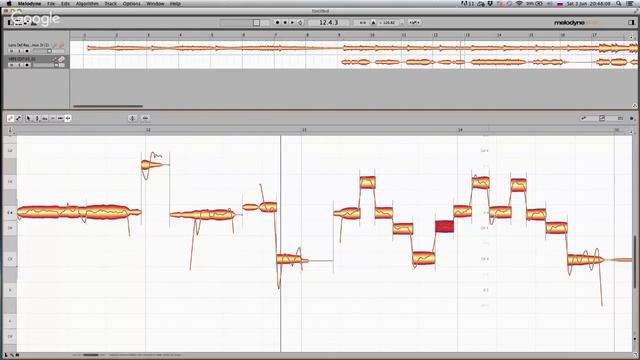Click the metronome icon in the transport bar
This screenshot has width=640, height=360.
pos(373,22)
